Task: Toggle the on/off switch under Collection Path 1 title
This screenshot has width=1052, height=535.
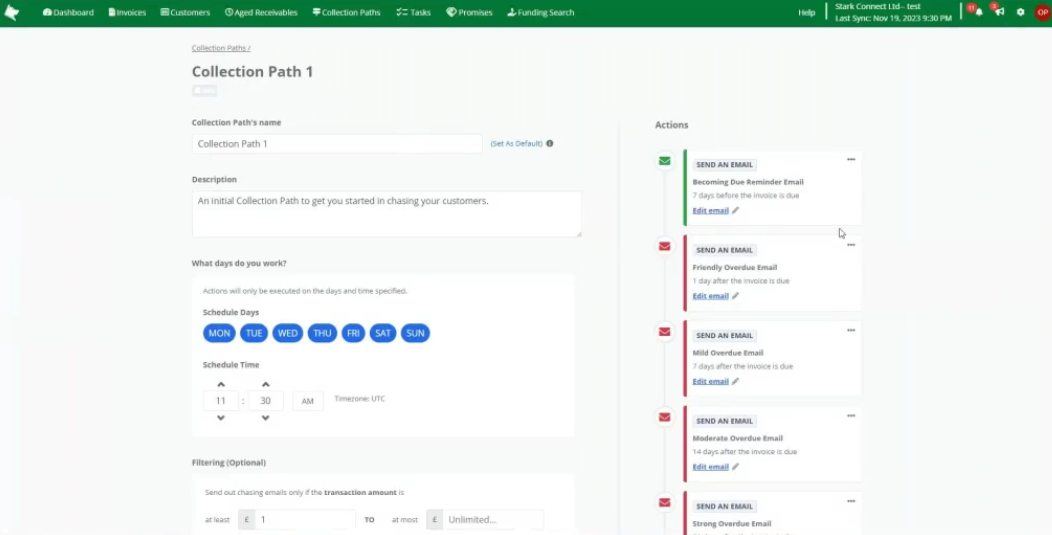Action: [x=204, y=91]
